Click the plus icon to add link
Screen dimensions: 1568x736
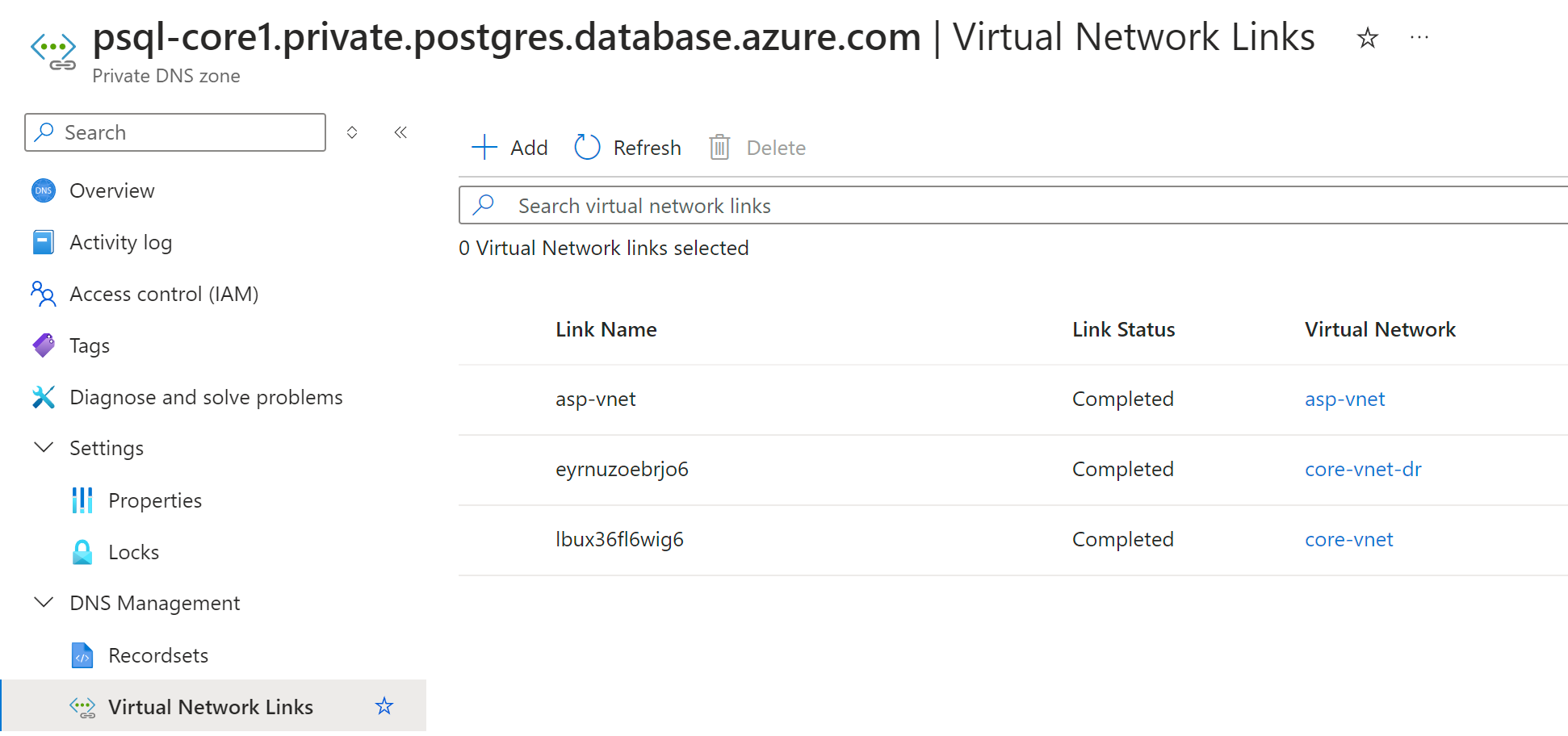coord(484,147)
